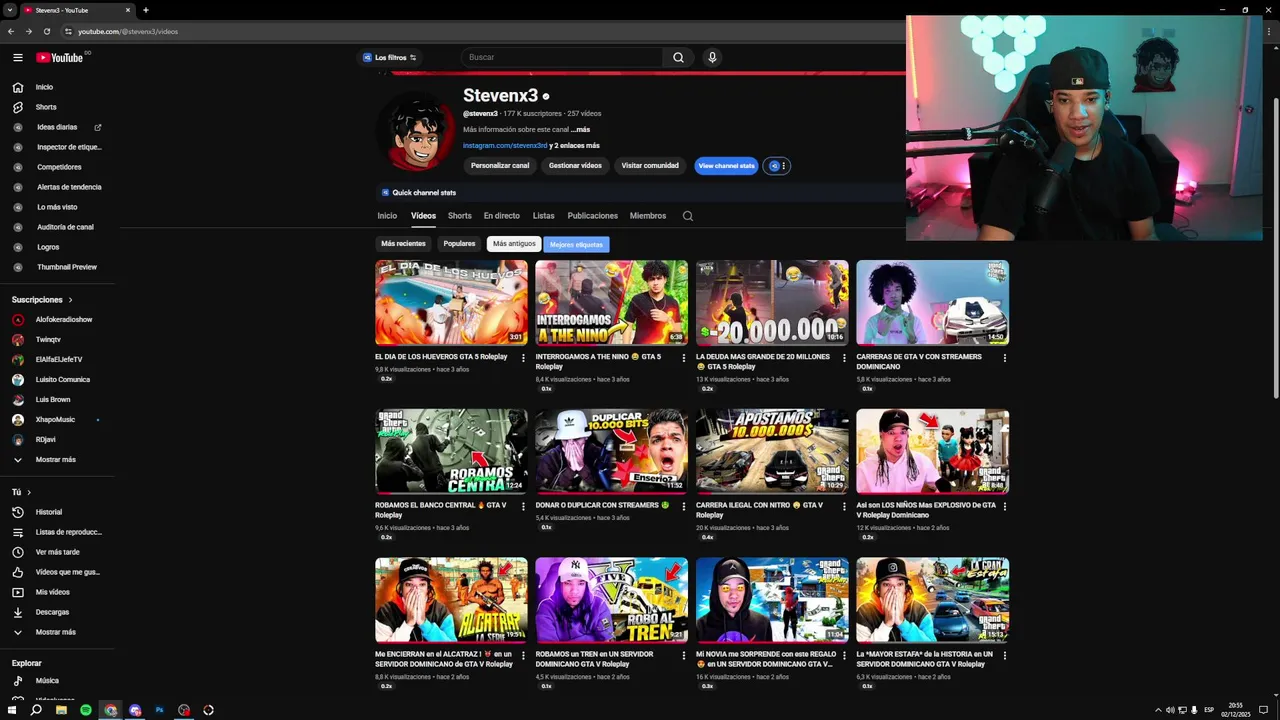This screenshot has height=720, width=1280.
Task: Toggle the Los filtros button
Action: (x=389, y=57)
